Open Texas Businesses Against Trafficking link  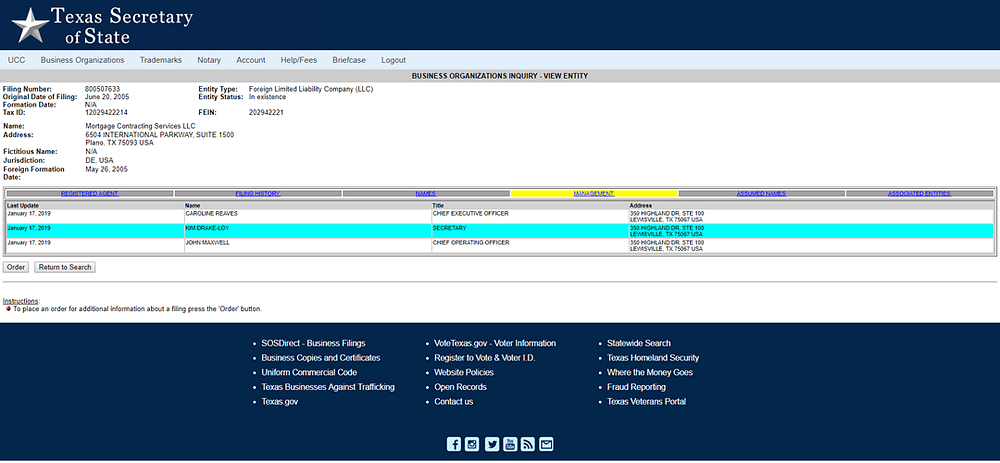coord(328,387)
